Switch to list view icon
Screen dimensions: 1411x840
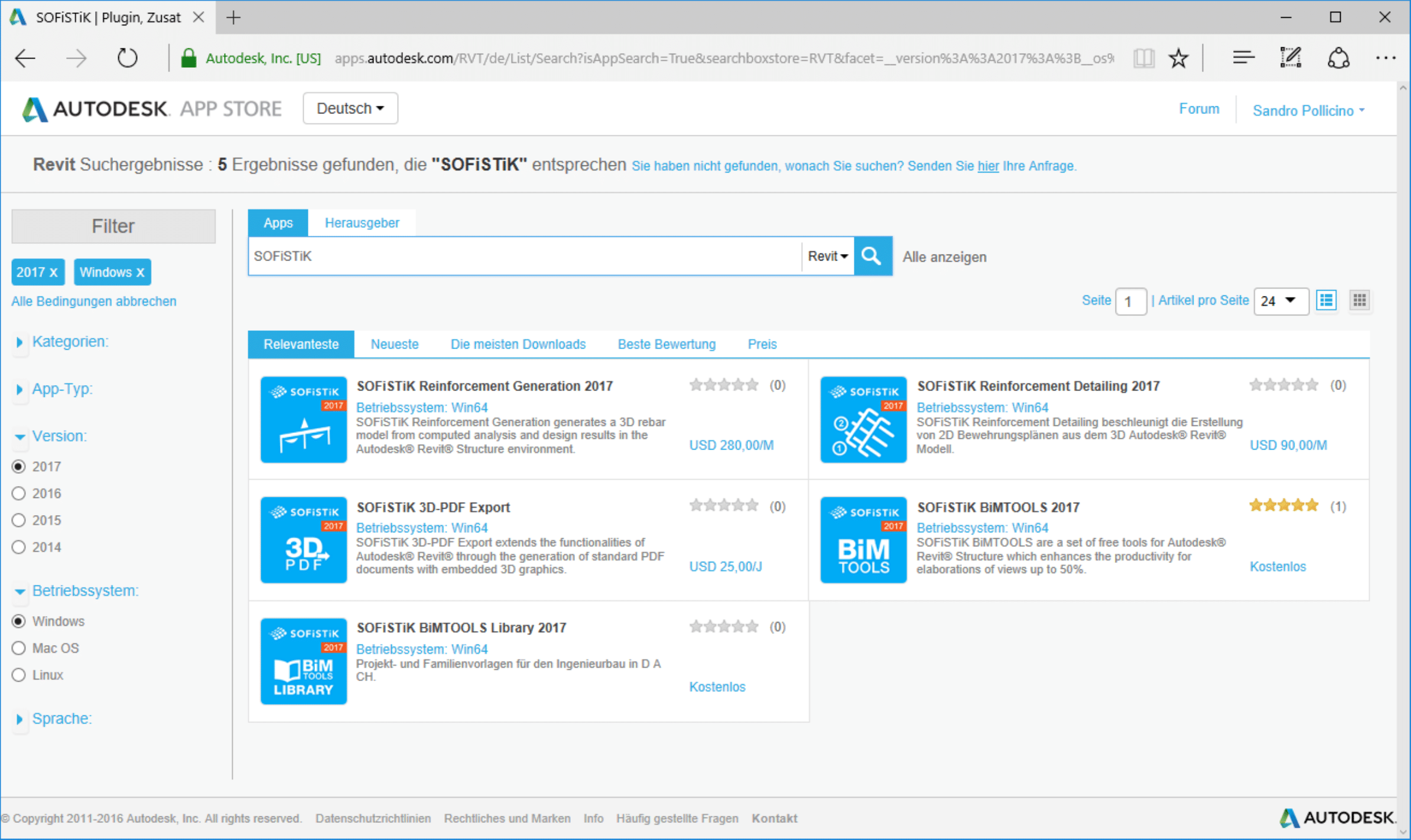[x=1327, y=301]
